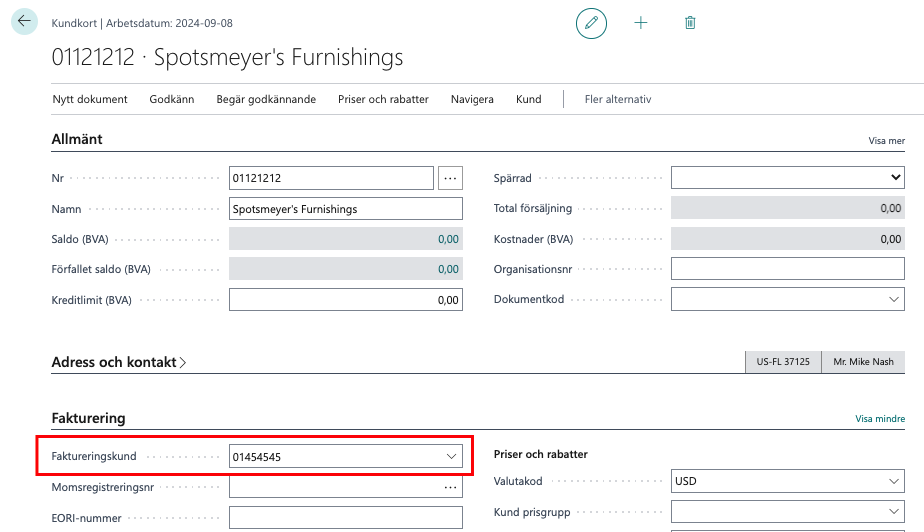Click the pencil edit icon

591,22
